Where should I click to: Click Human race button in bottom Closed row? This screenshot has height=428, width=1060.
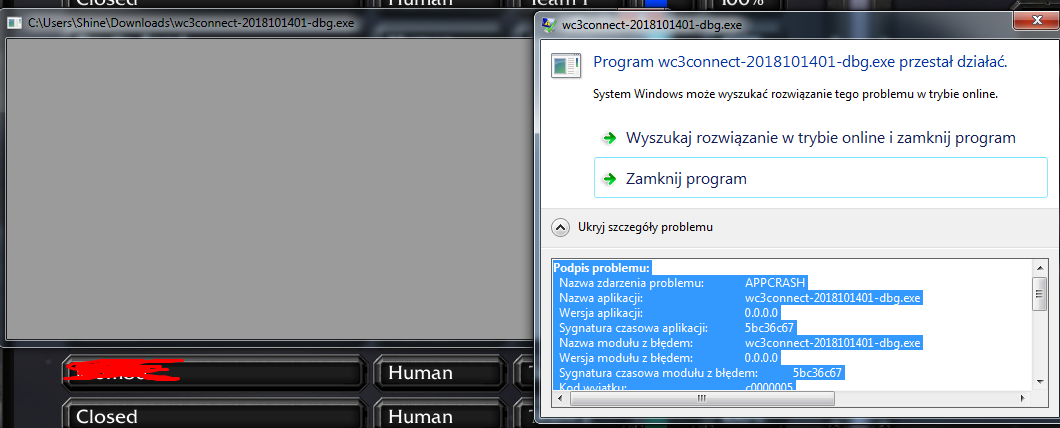point(439,414)
